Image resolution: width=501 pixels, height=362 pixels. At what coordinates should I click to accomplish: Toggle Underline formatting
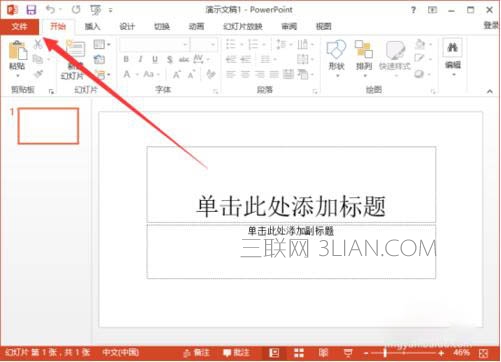point(155,59)
